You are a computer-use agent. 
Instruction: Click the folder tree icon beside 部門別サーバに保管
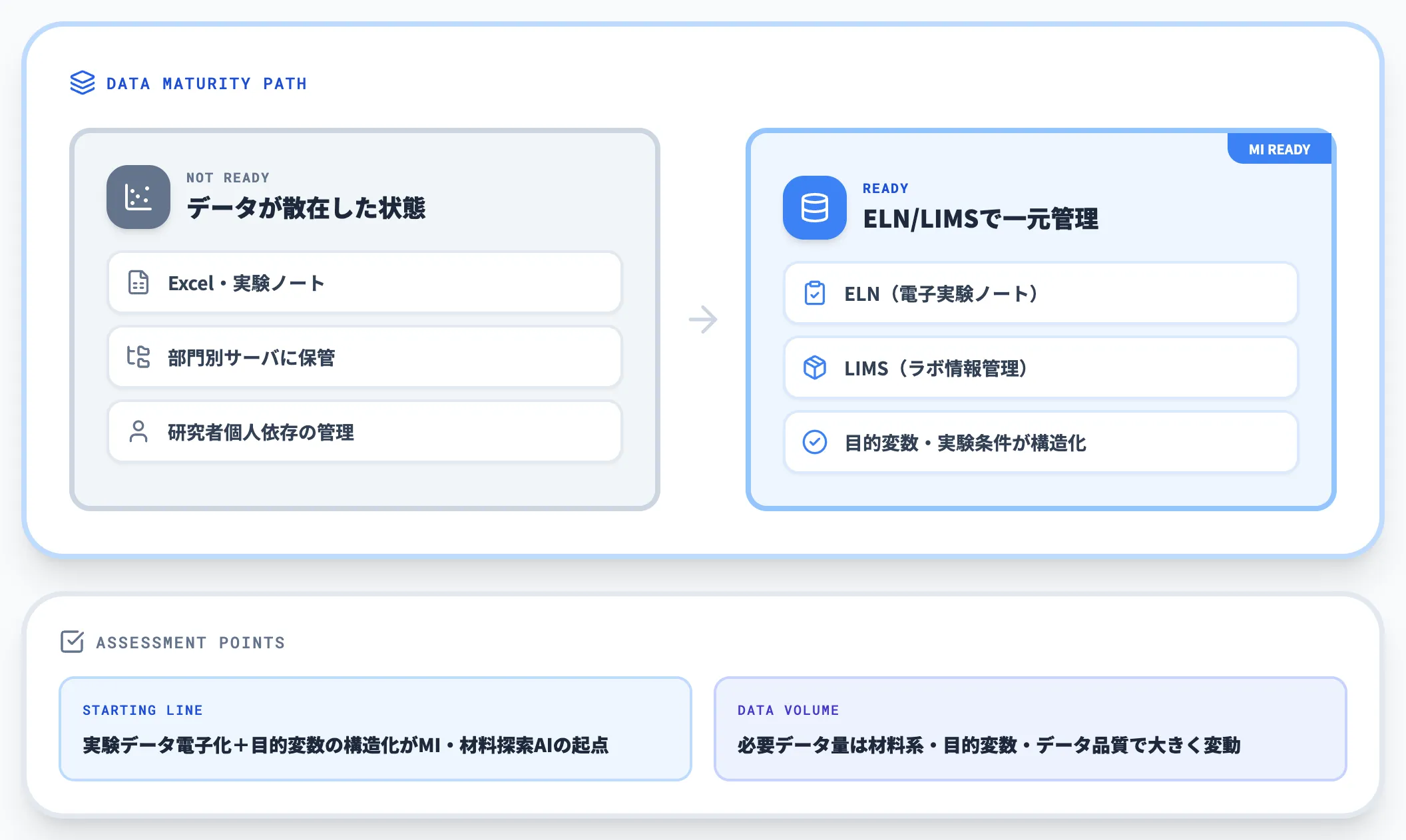coord(138,357)
